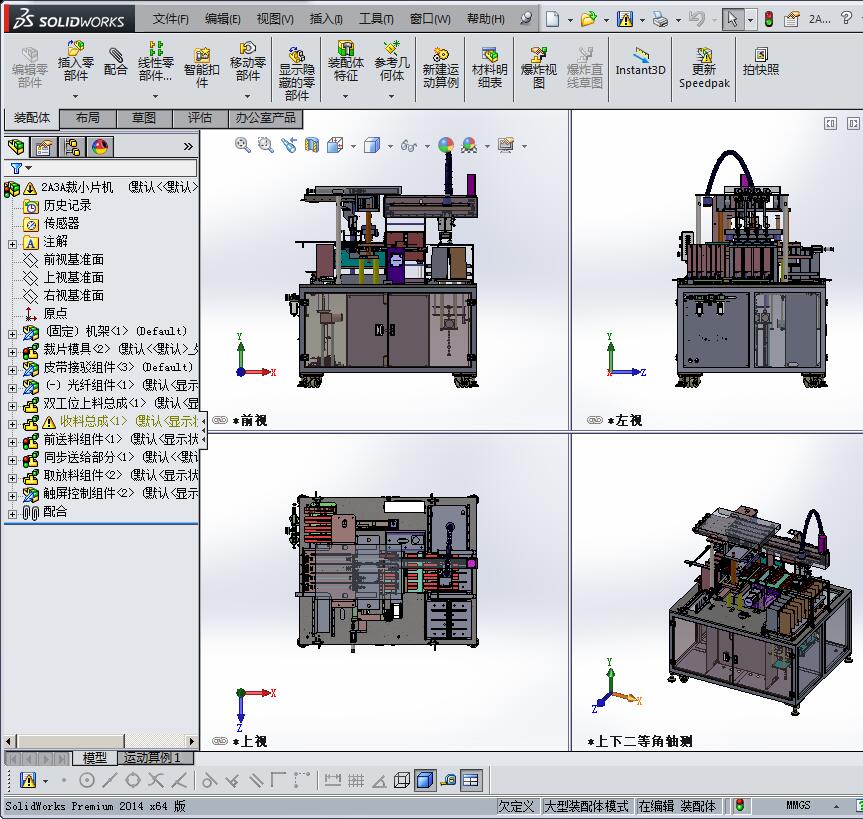Image resolution: width=863 pixels, height=819 pixels.
Task: Toggle Hide/Show Items glasses icon
Action: pos(409,145)
